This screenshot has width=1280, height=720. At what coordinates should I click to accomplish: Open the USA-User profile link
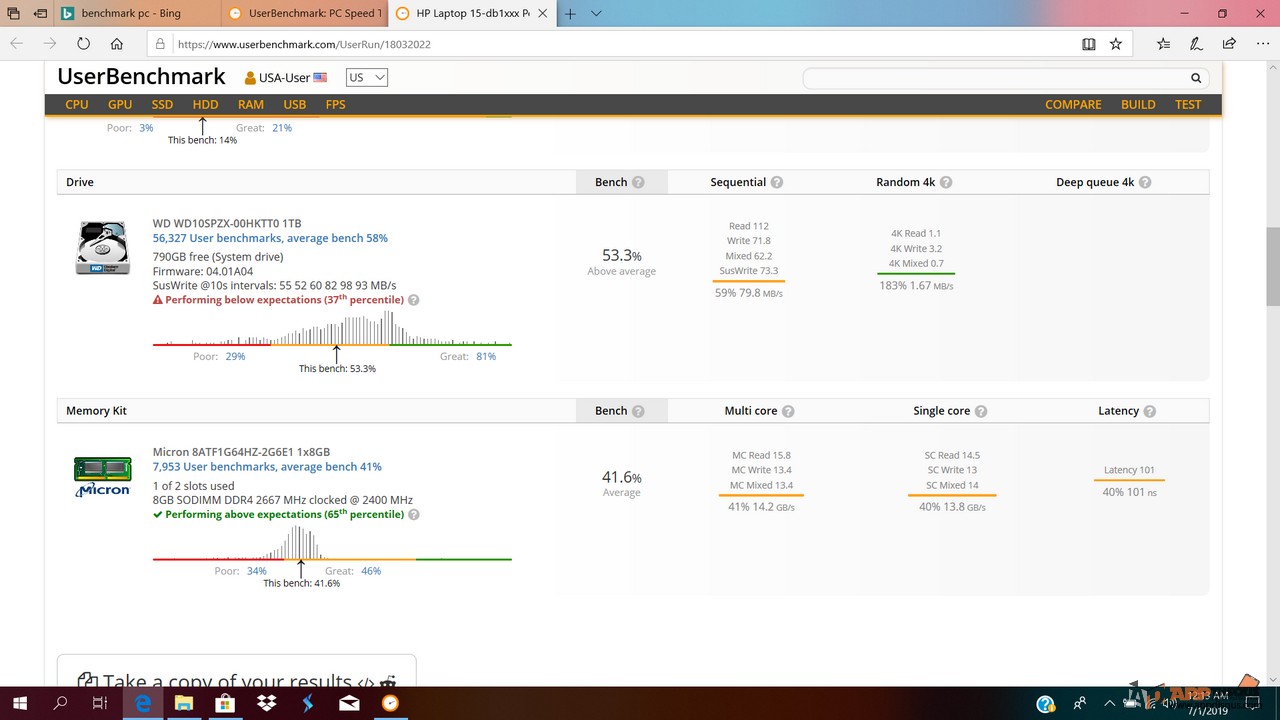(x=285, y=77)
